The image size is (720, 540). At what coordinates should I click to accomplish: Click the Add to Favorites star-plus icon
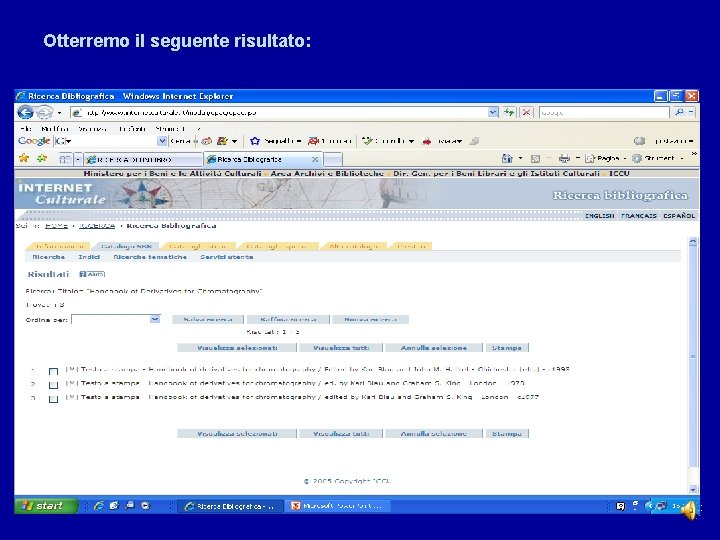[x=42, y=158]
